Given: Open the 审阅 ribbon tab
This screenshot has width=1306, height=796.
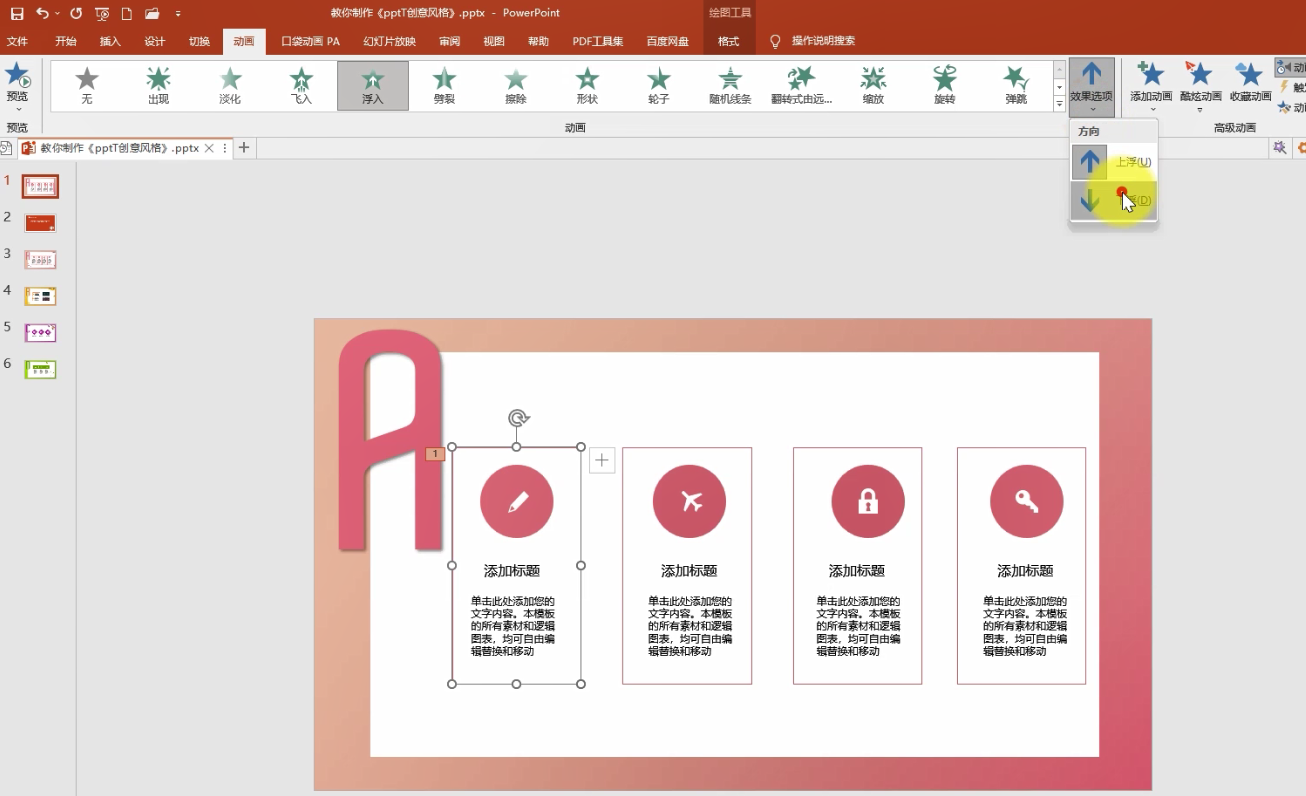Looking at the screenshot, I should pyautogui.click(x=449, y=41).
